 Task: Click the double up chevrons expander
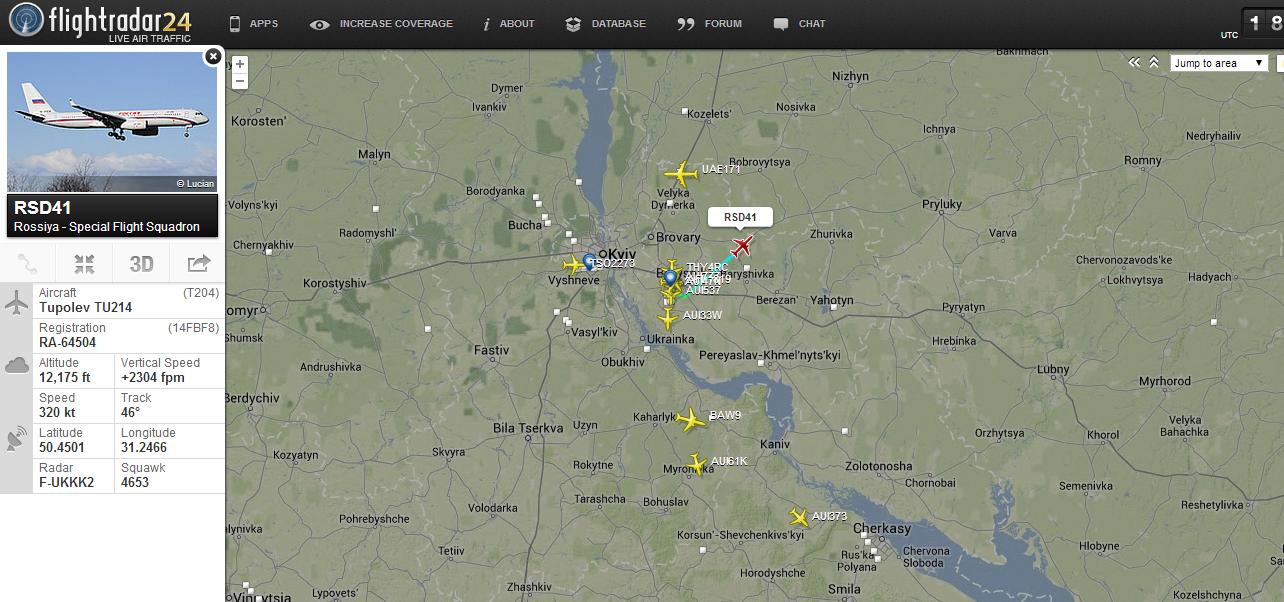point(1154,62)
